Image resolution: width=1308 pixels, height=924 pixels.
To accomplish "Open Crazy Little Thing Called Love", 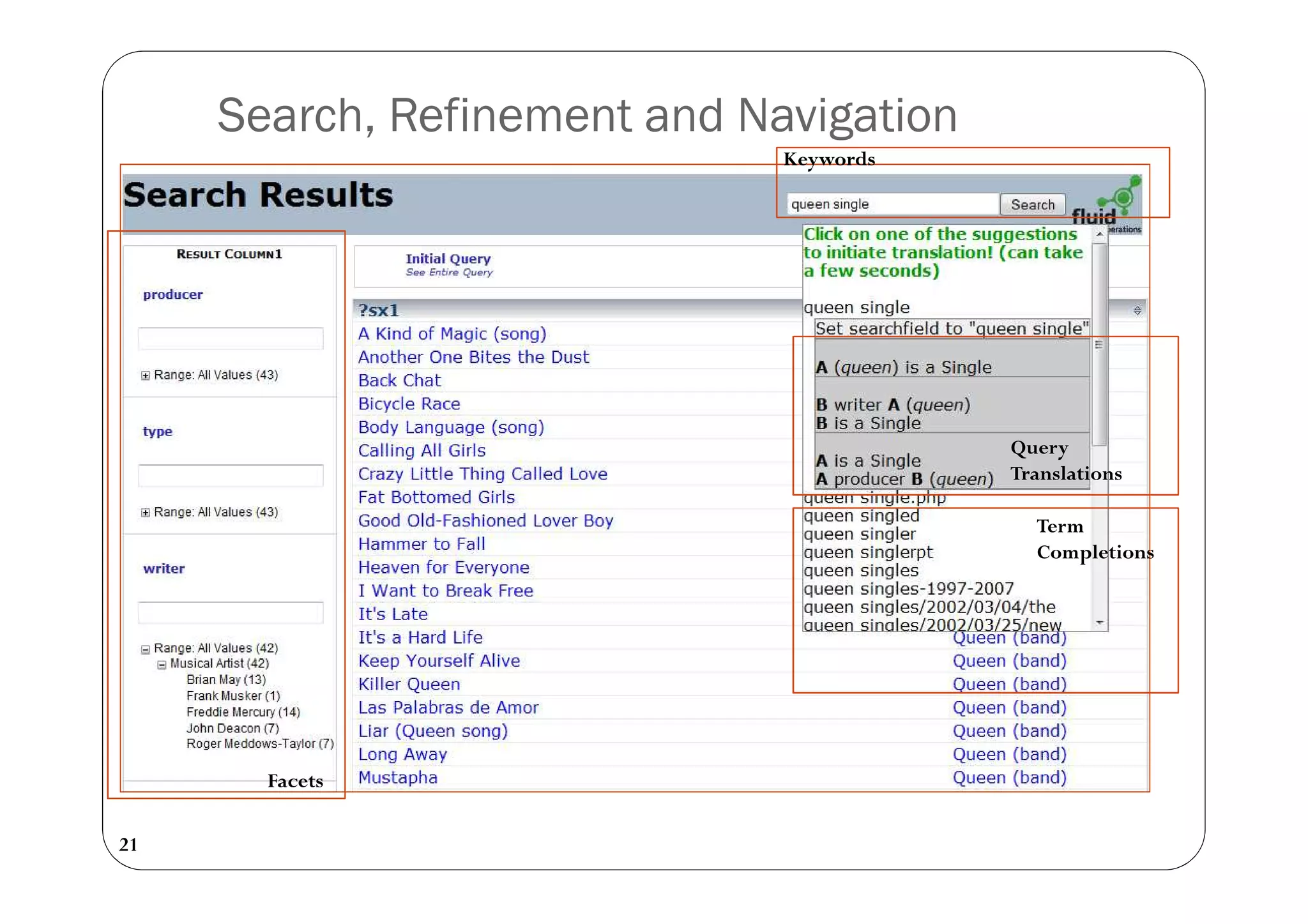I will 482,474.
